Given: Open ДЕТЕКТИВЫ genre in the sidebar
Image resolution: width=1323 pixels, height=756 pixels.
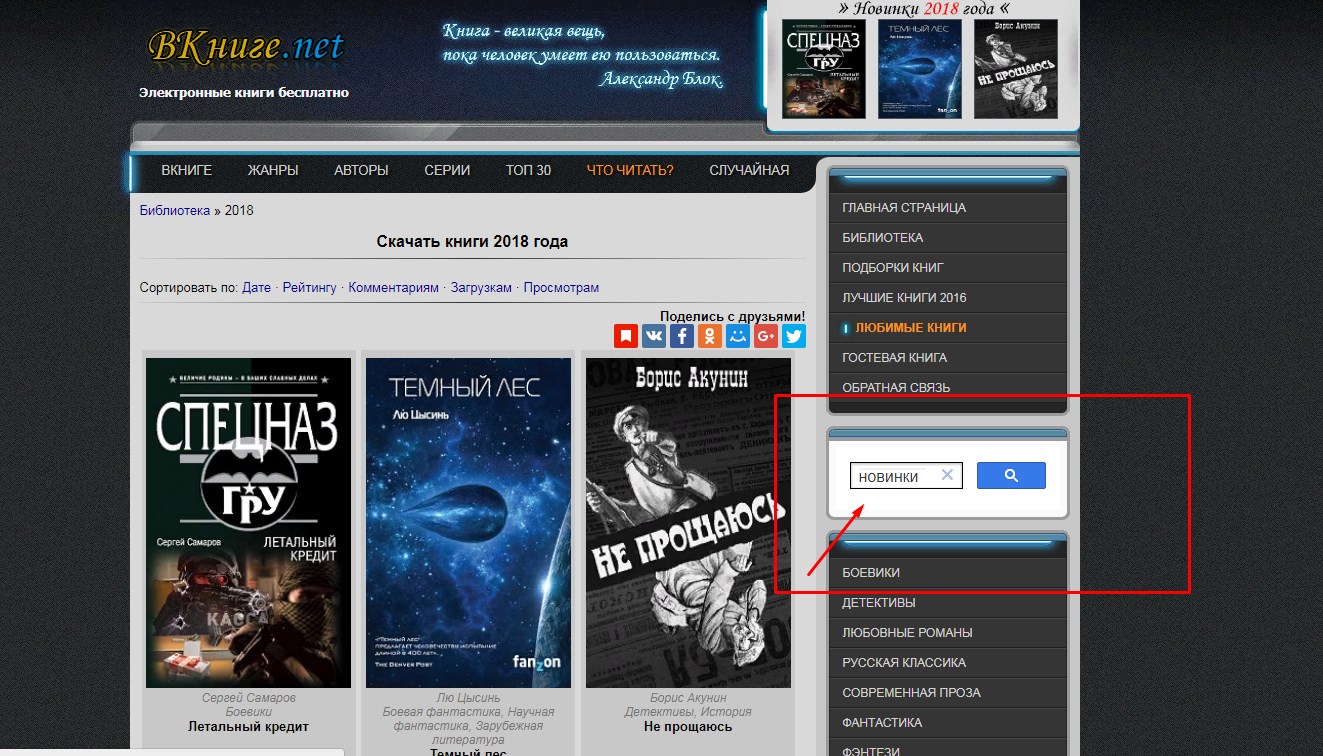Looking at the screenshot, I should (x=879, y=603).
